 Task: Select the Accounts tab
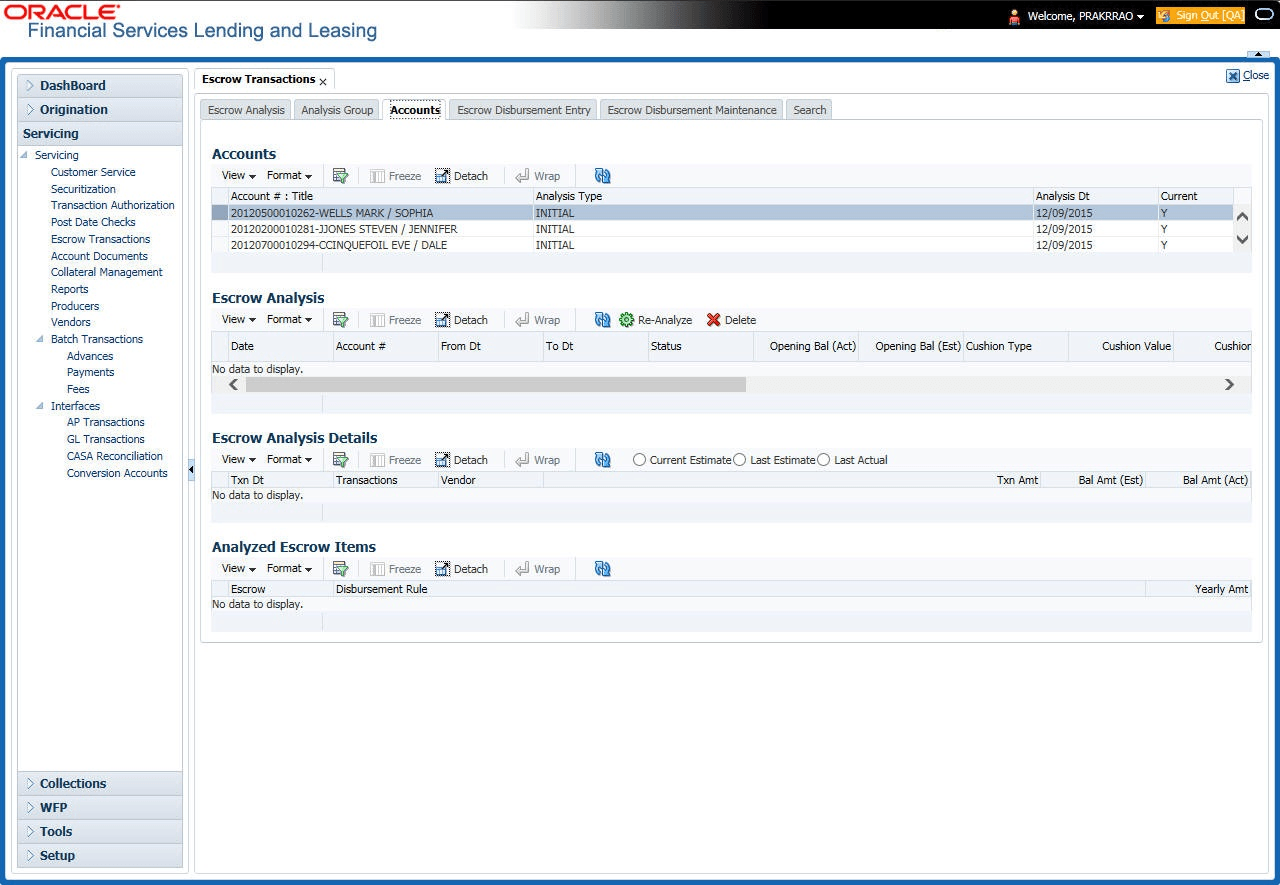click(x=415, y=110)
